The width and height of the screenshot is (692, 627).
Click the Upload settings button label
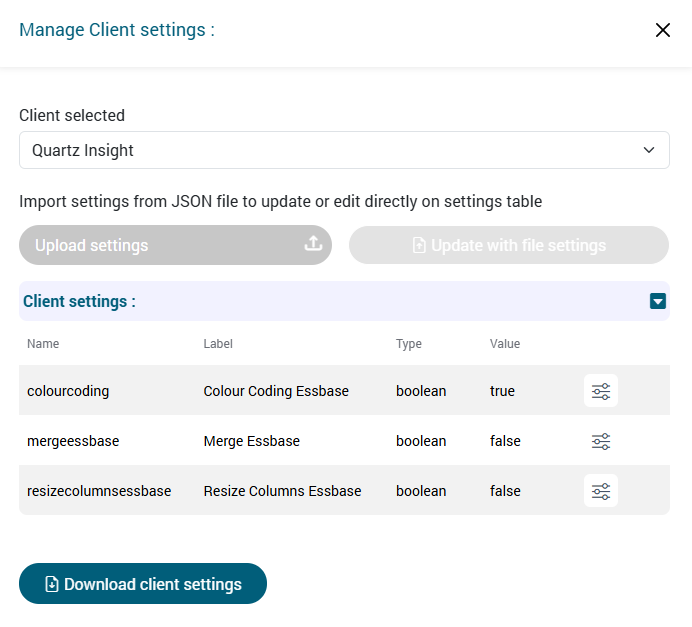91,246
